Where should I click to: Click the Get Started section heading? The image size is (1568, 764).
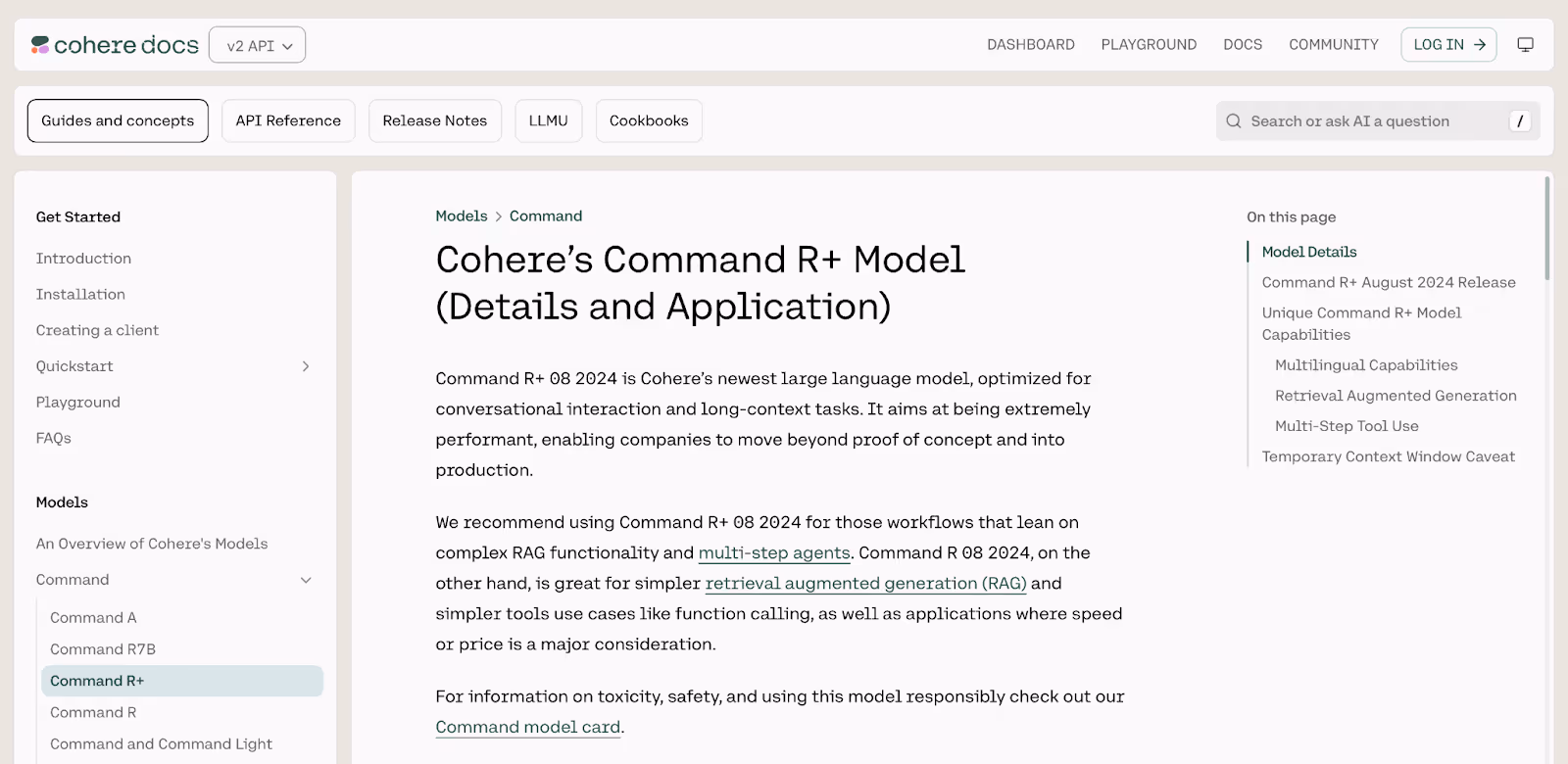coord(78,217)
